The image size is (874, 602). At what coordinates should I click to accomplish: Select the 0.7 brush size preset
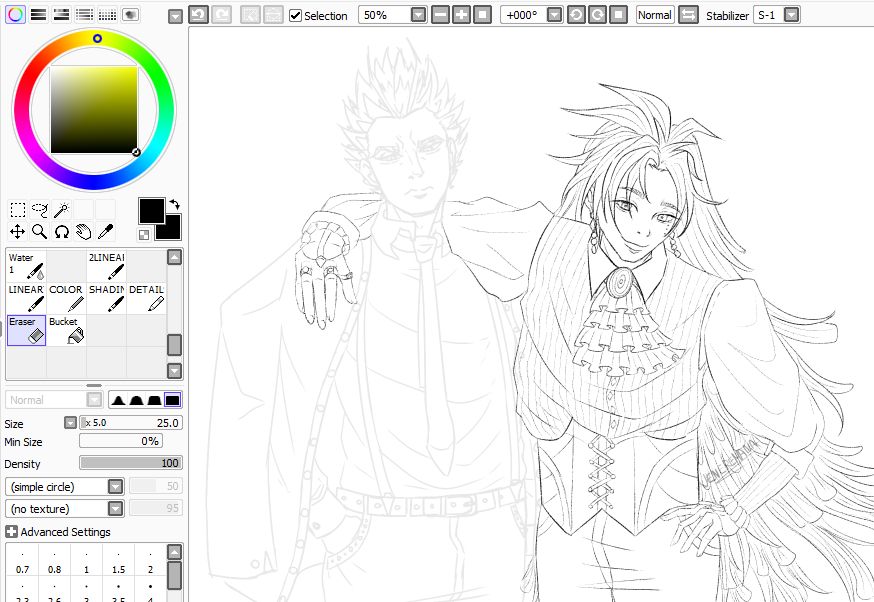pos(22,562)
